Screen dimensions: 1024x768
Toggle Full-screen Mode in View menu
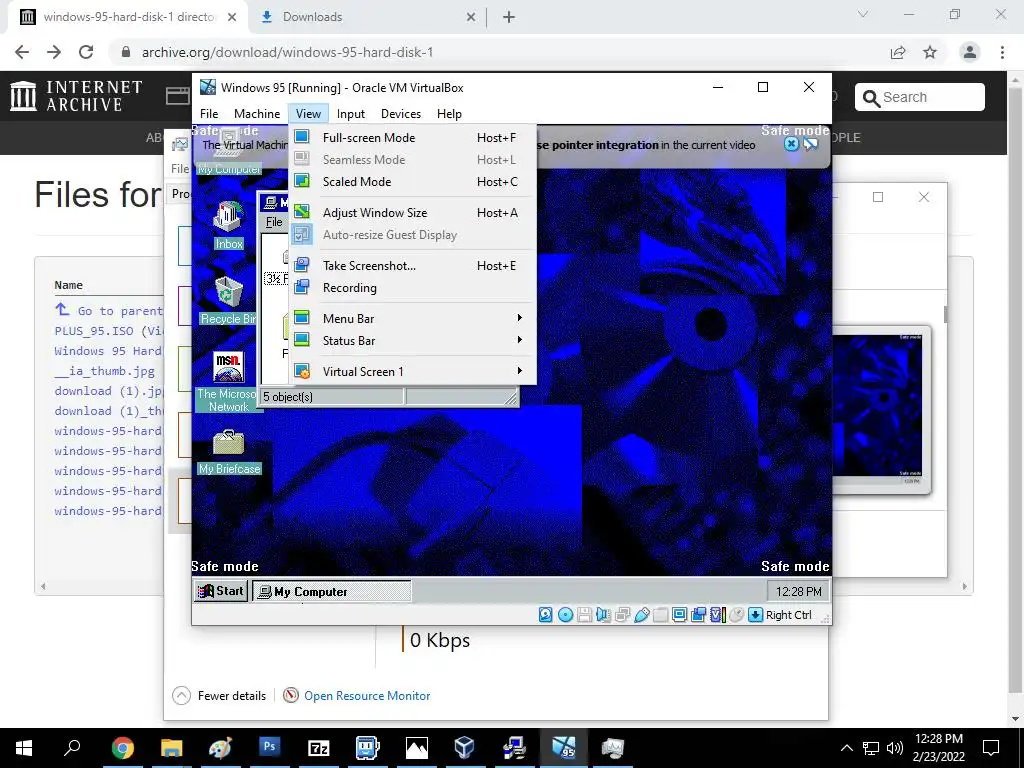(413, 138)
